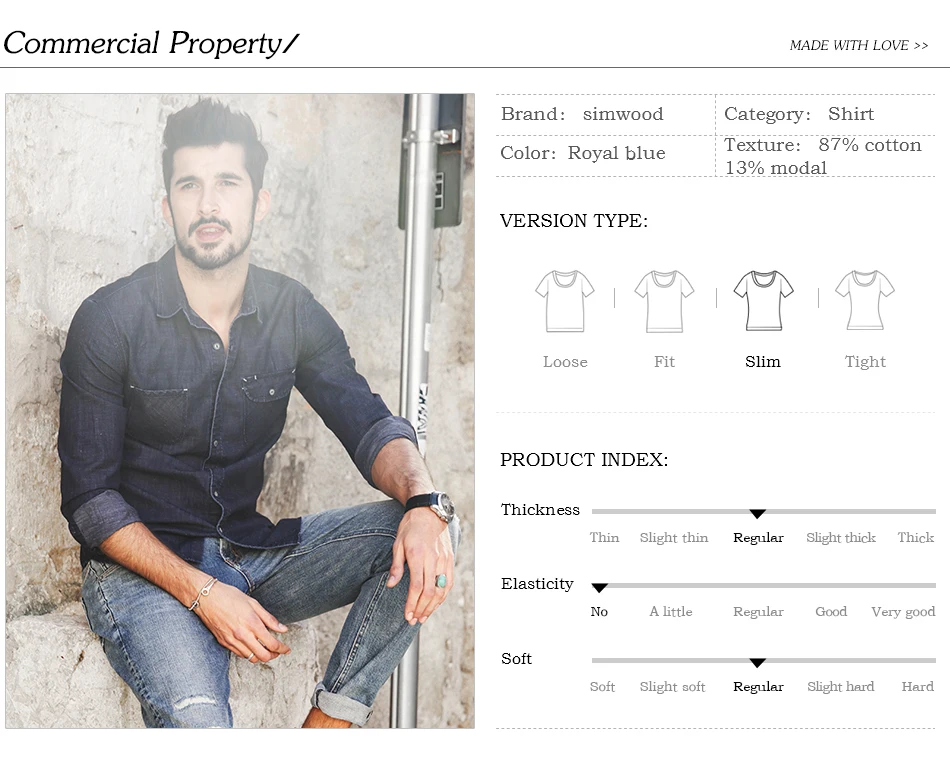950x778 pixels.
Task: Click the Slight soft label
Action: click(673, 687)
